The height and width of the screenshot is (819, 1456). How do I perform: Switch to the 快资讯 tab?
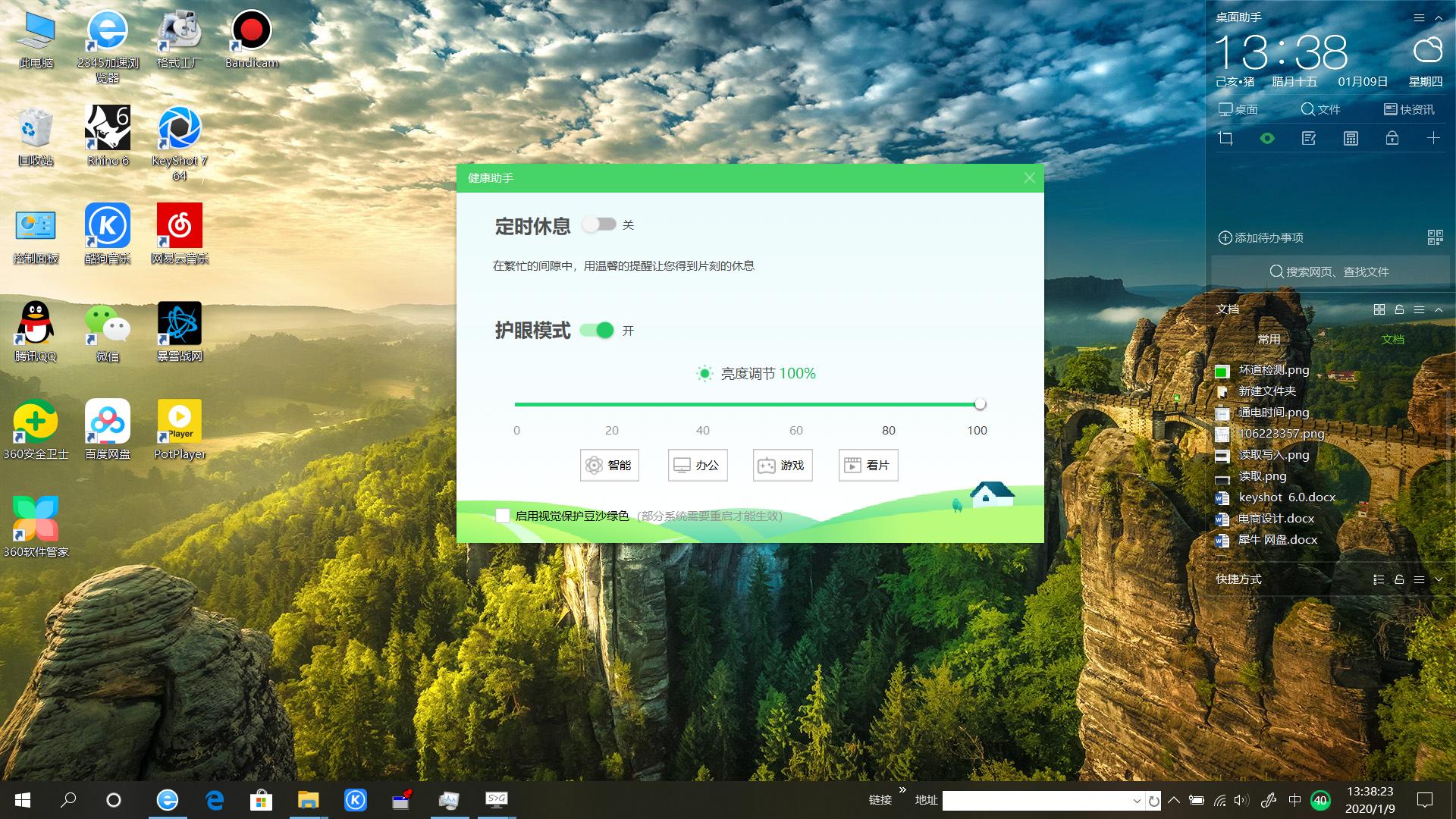[1409, 110]
